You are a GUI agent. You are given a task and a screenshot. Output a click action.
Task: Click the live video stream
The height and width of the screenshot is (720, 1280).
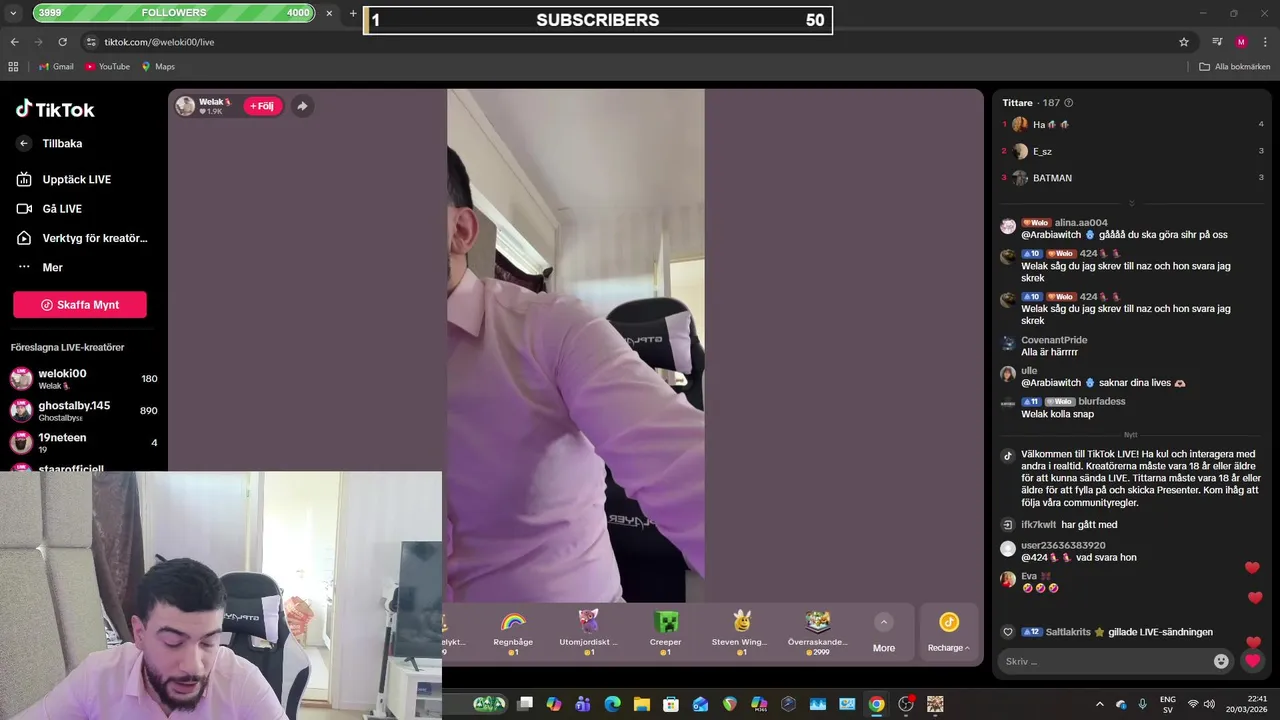tap(576, 345)
